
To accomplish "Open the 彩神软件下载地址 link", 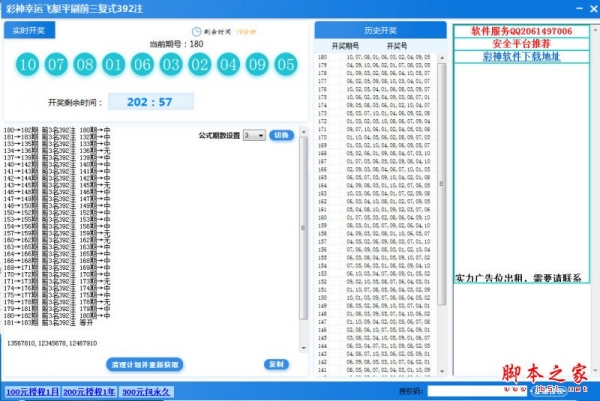I will 521,57.
